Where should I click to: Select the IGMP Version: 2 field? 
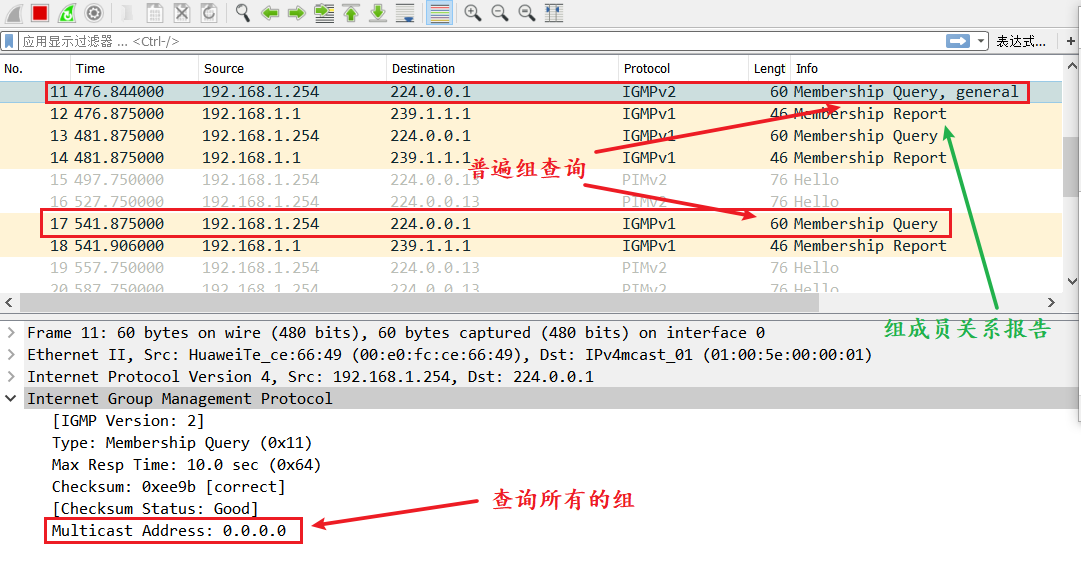point(128,421)
